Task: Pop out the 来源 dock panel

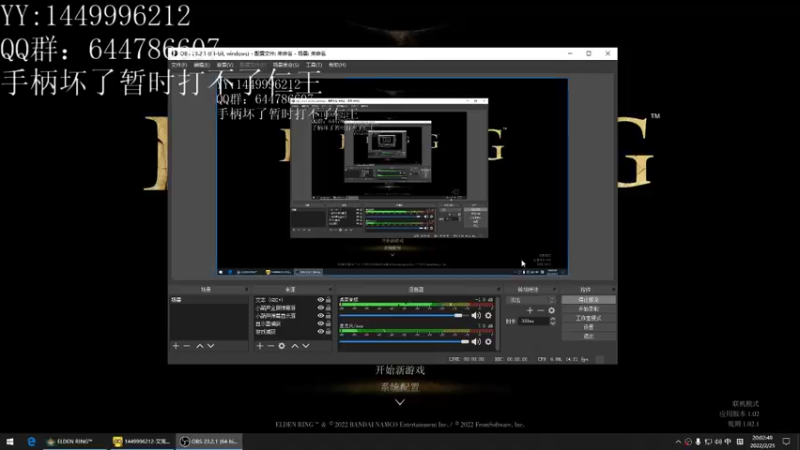Action: pos(330,289)
